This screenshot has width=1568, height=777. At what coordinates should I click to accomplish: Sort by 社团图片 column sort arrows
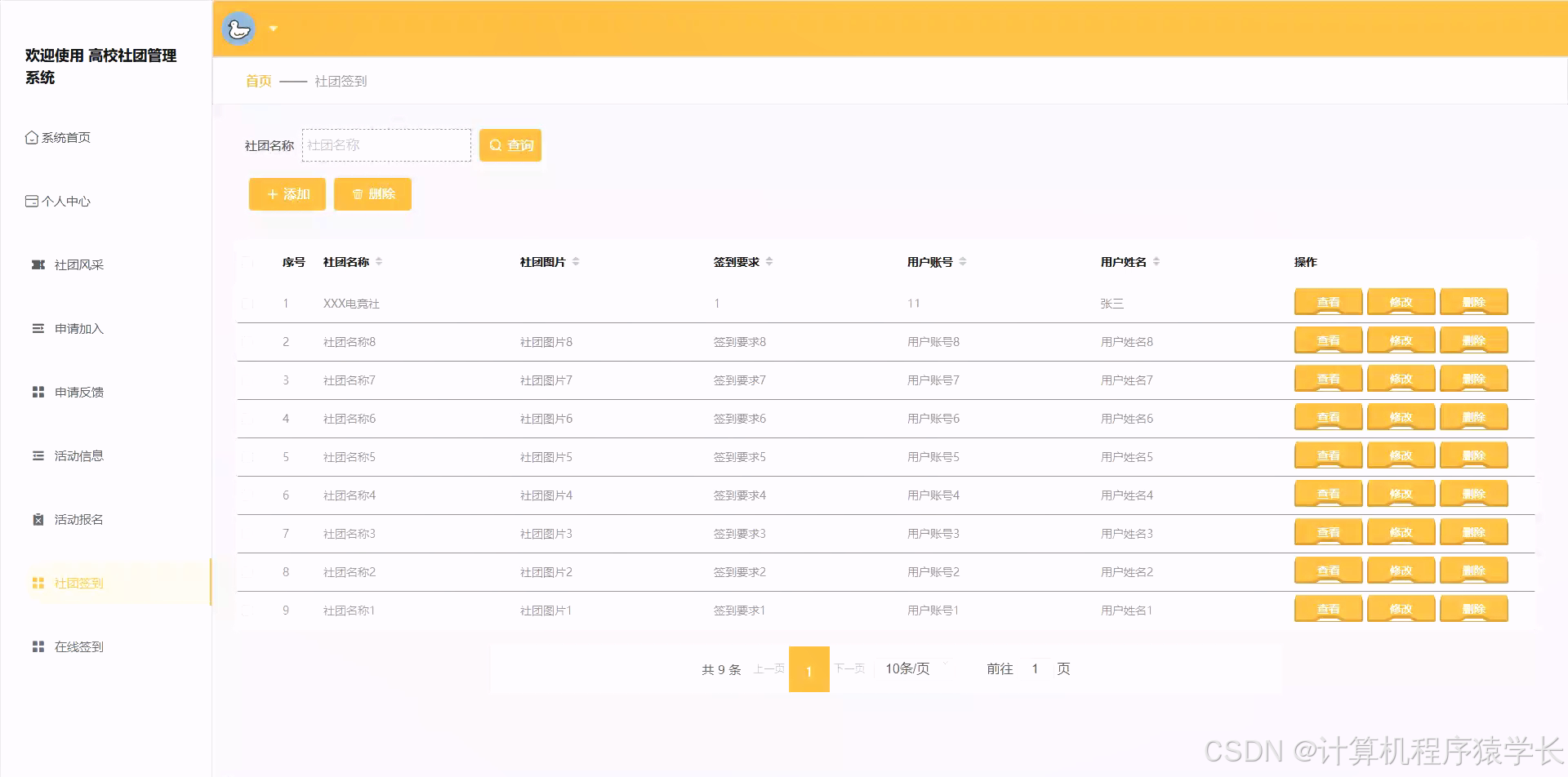[x=576, y=262]
